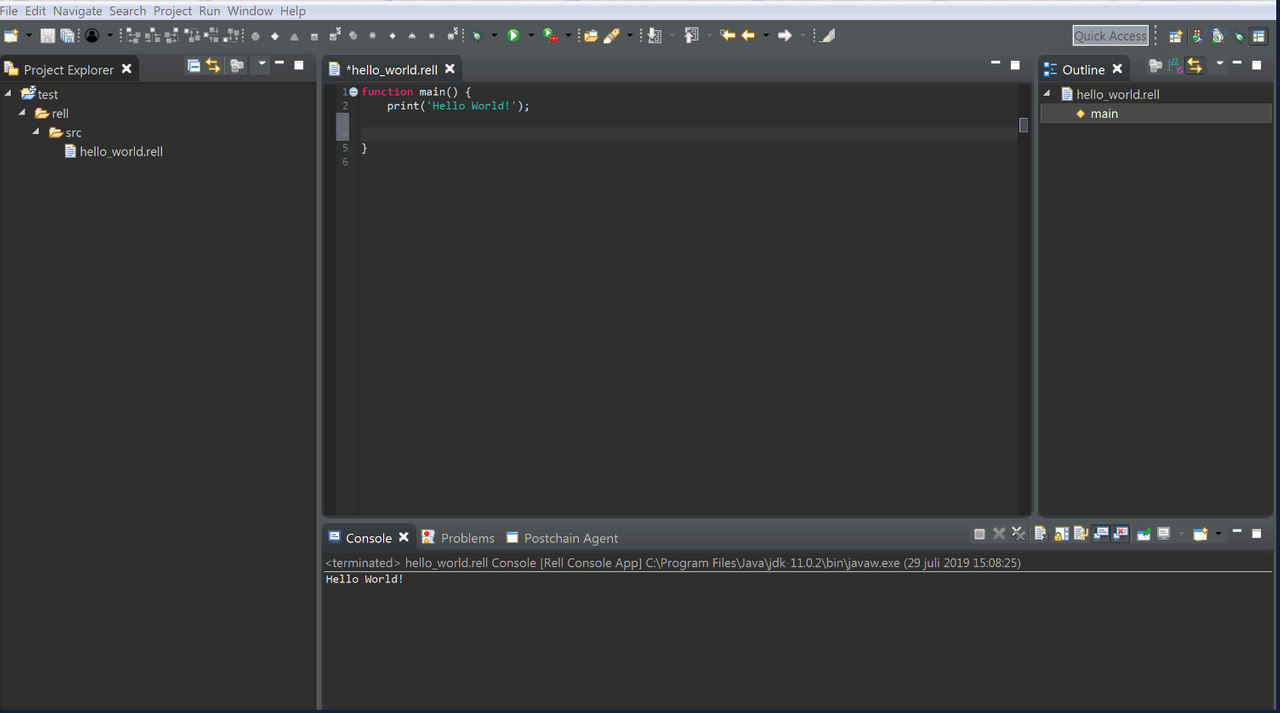
Task: Select main in the Outline panel
Action: (1104, 114)
